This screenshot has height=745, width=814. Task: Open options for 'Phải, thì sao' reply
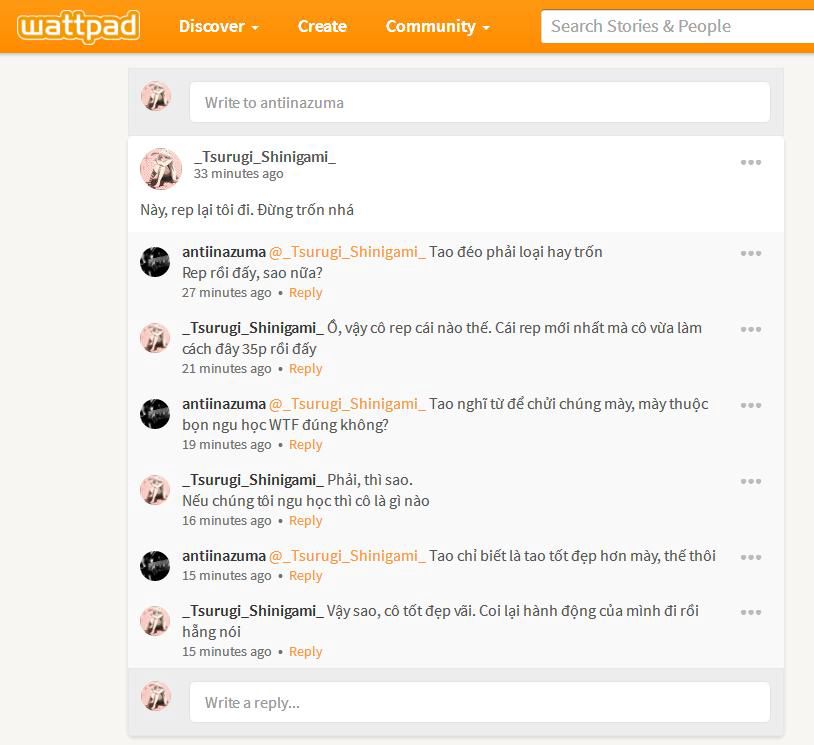(751, 481)
